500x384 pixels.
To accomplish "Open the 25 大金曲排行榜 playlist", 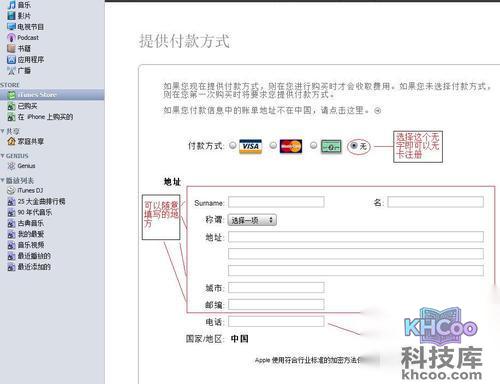I will click(37, 201).
